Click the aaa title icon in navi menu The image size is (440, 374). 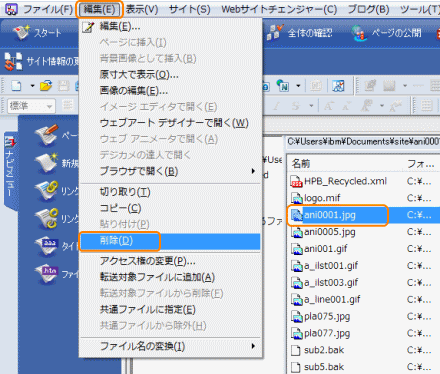(x=47, y=246)
